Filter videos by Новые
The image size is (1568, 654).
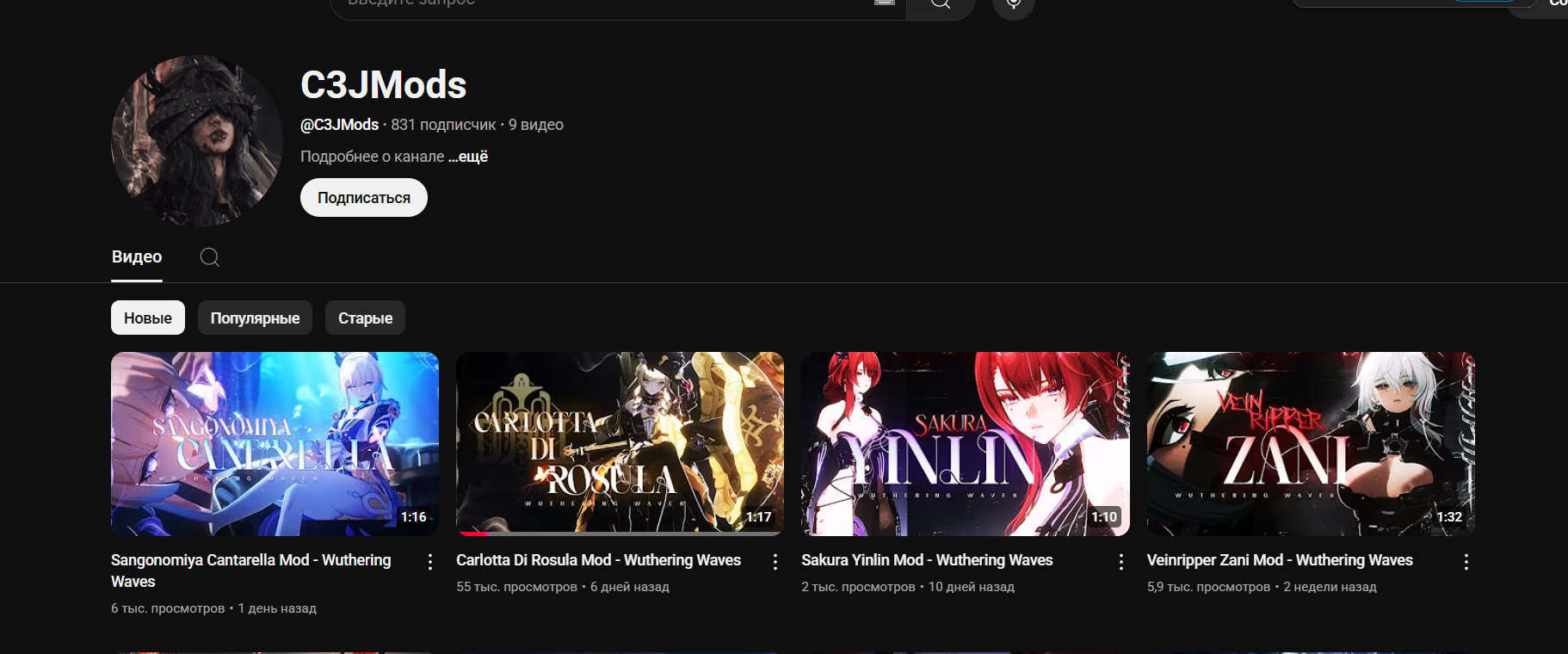148,318
